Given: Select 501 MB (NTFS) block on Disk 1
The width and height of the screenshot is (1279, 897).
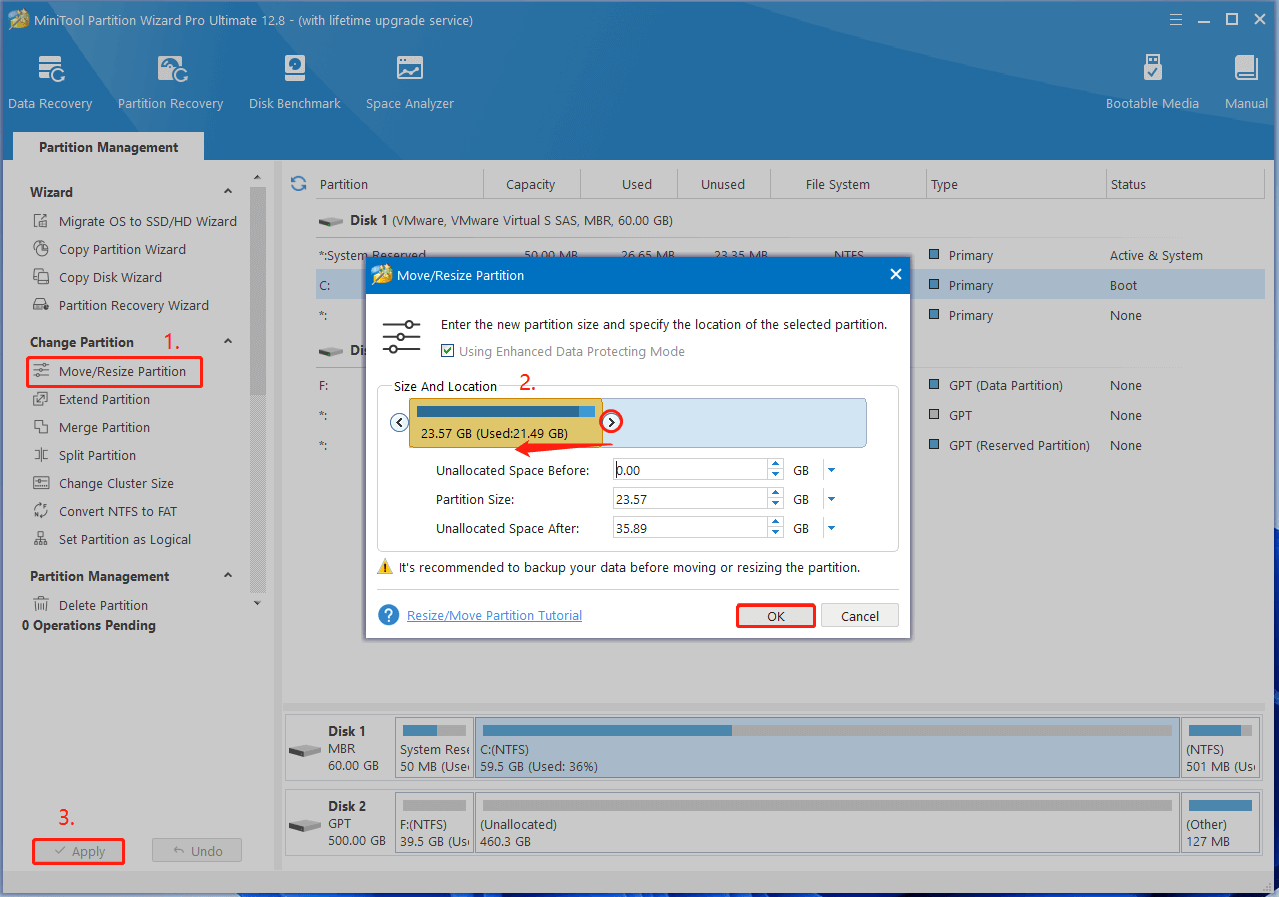Looking at the screenshot, I should tap(1221, 747).
